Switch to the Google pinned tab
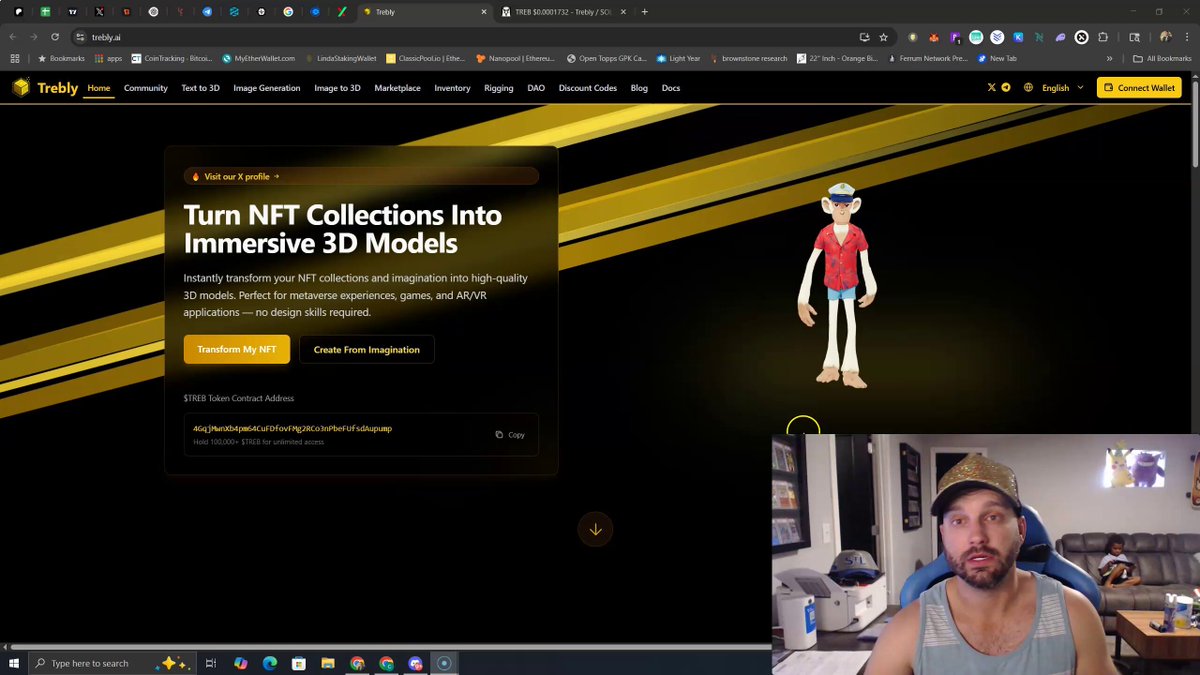Screen dimensions: 1200x675 [x=288, y=12]
